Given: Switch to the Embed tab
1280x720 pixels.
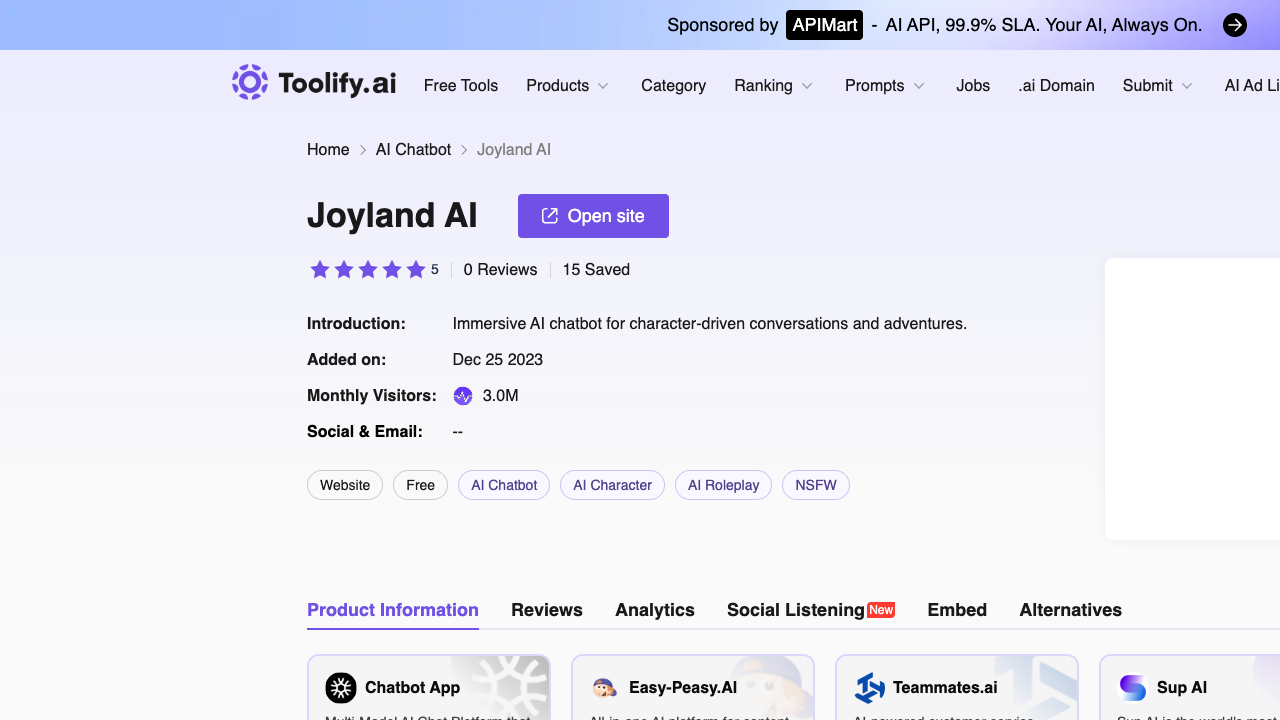Looking at the screenshot, I should click(957, 610).
